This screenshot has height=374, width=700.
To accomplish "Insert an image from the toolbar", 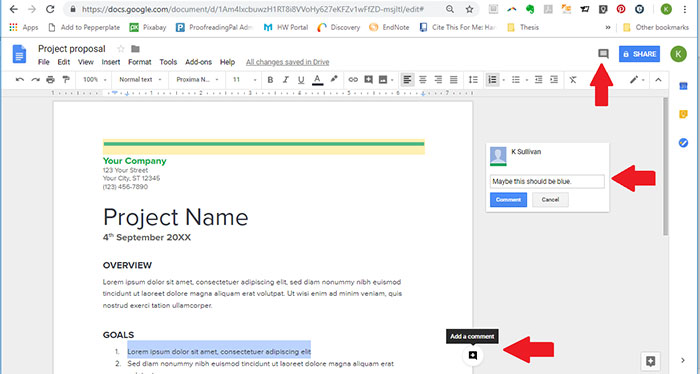I will point(383,80).
